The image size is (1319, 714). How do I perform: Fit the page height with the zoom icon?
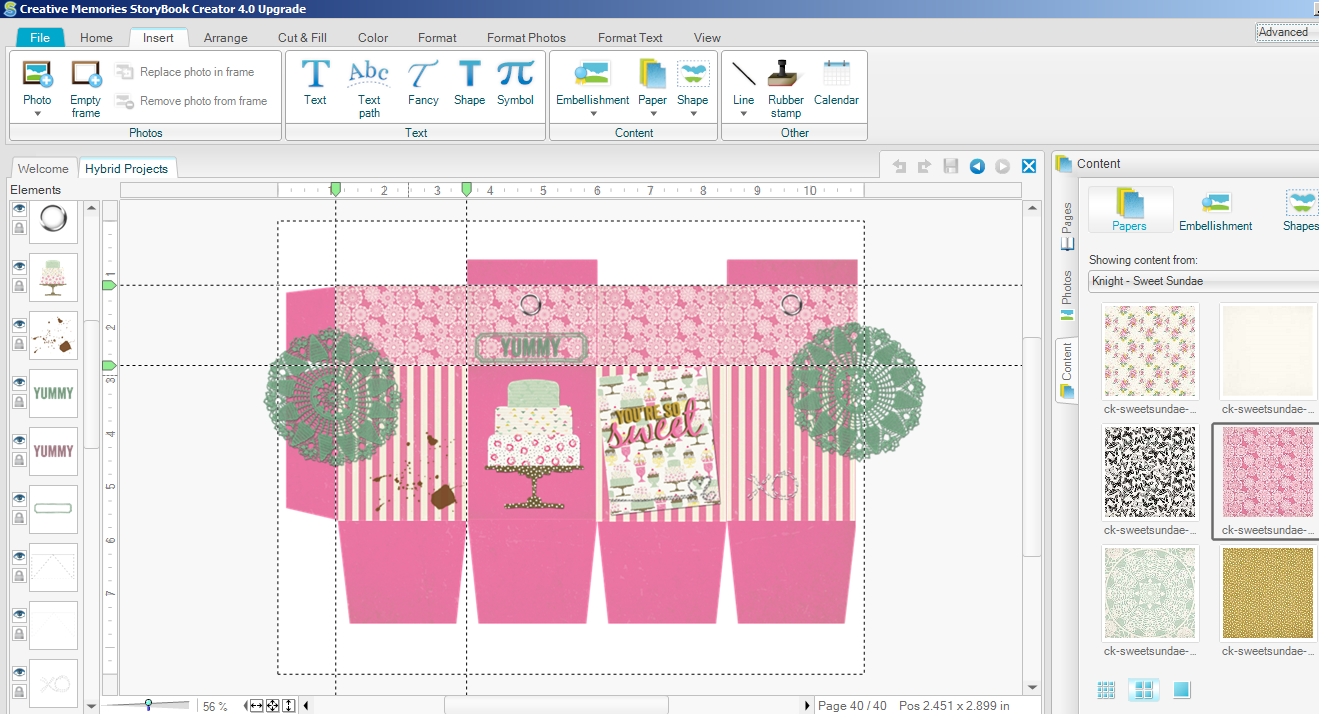(289, 706)
